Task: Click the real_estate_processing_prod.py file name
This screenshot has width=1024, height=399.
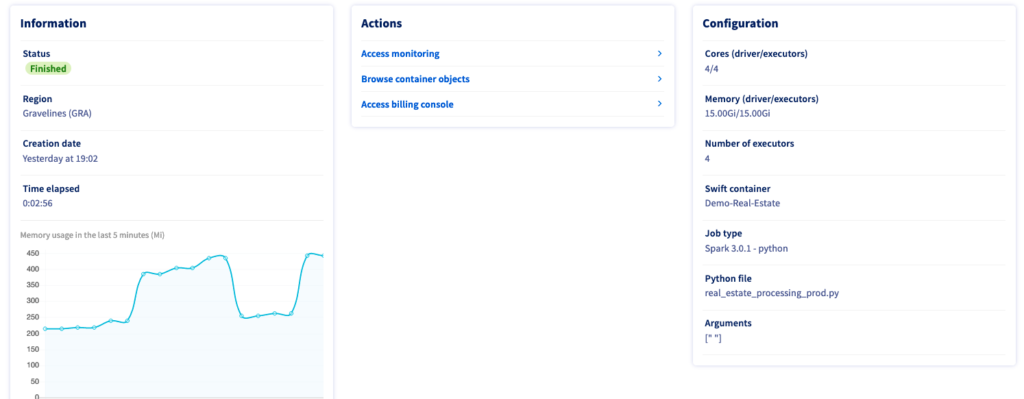Action: click(772, 293)
